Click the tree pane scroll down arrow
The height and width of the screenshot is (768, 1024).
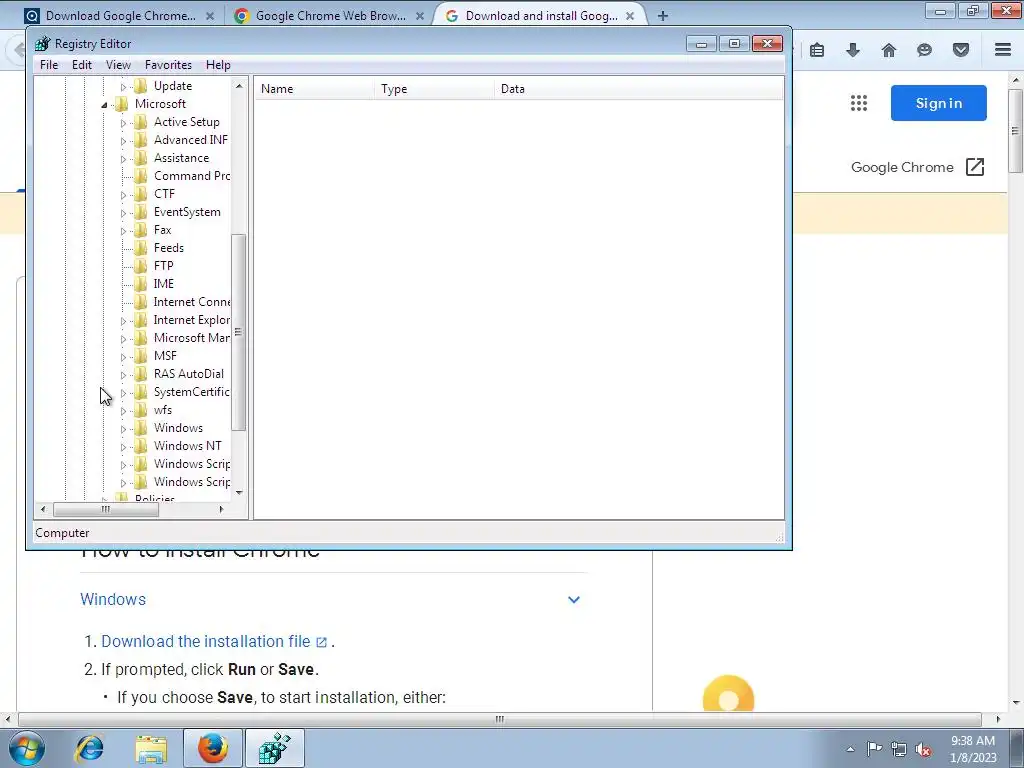click(239, 493)
